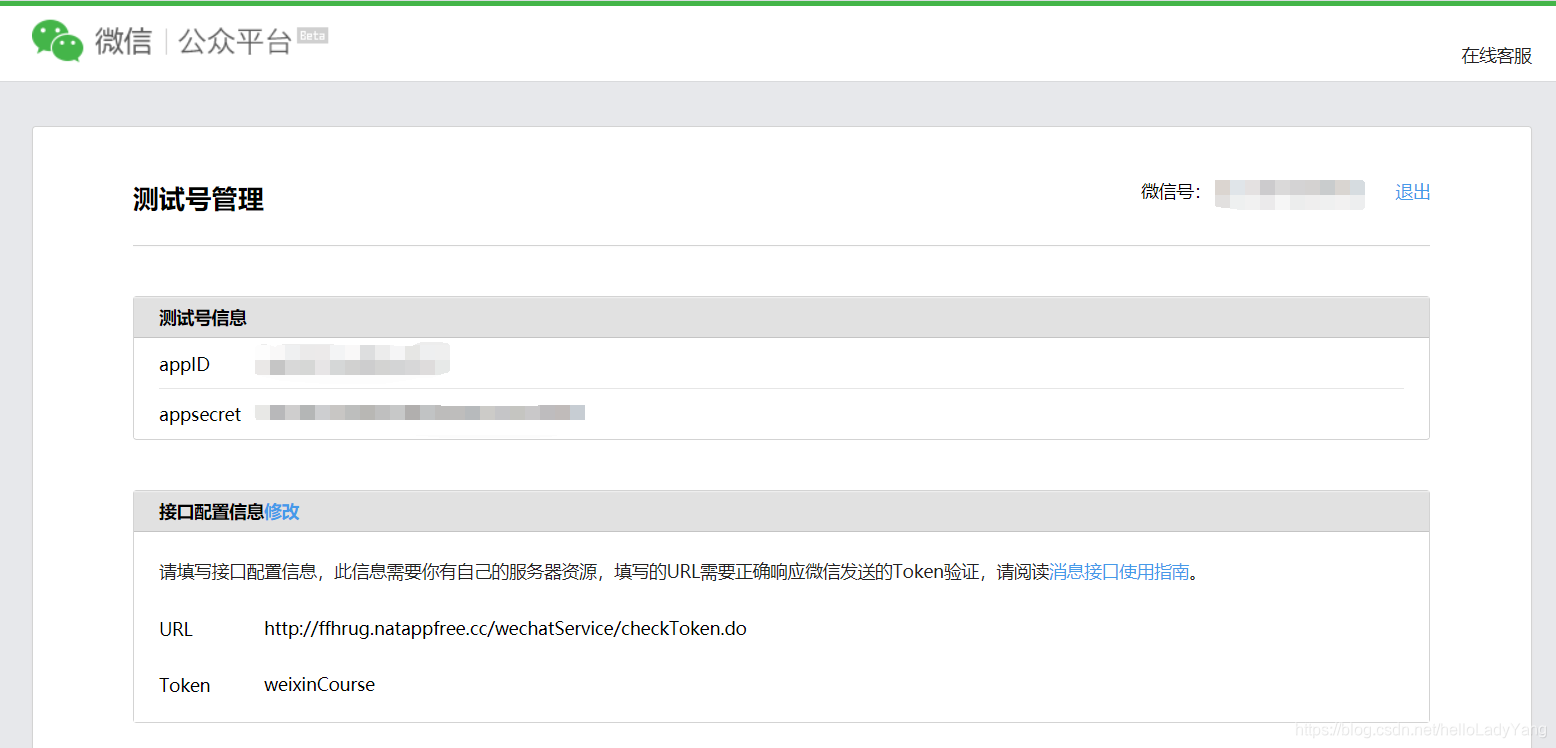Open 在线客服 online support link
This screenshot has height=748, width=1556.
(x=1496, y=56)
